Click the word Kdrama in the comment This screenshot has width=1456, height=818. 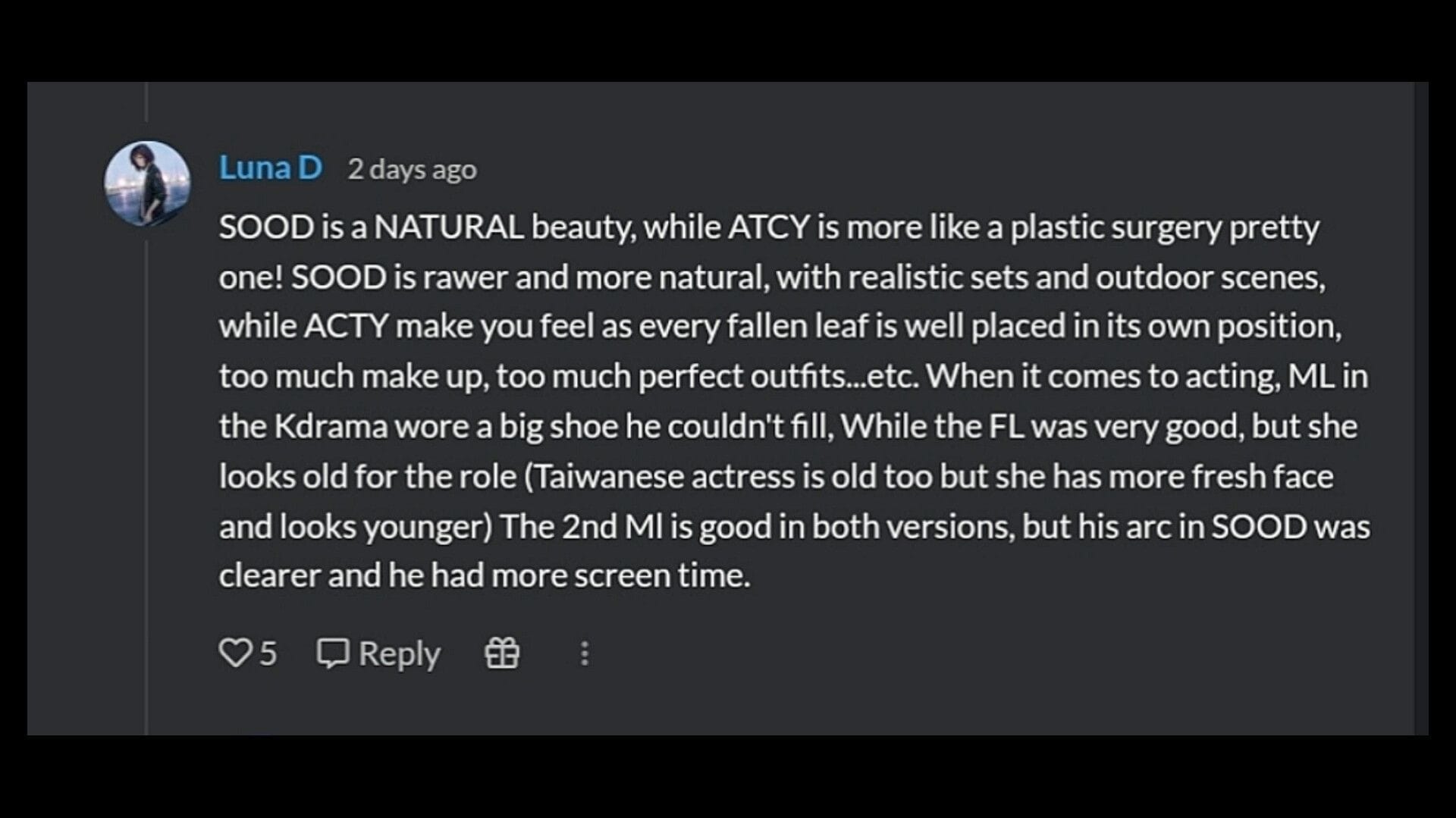pos(331,427)
